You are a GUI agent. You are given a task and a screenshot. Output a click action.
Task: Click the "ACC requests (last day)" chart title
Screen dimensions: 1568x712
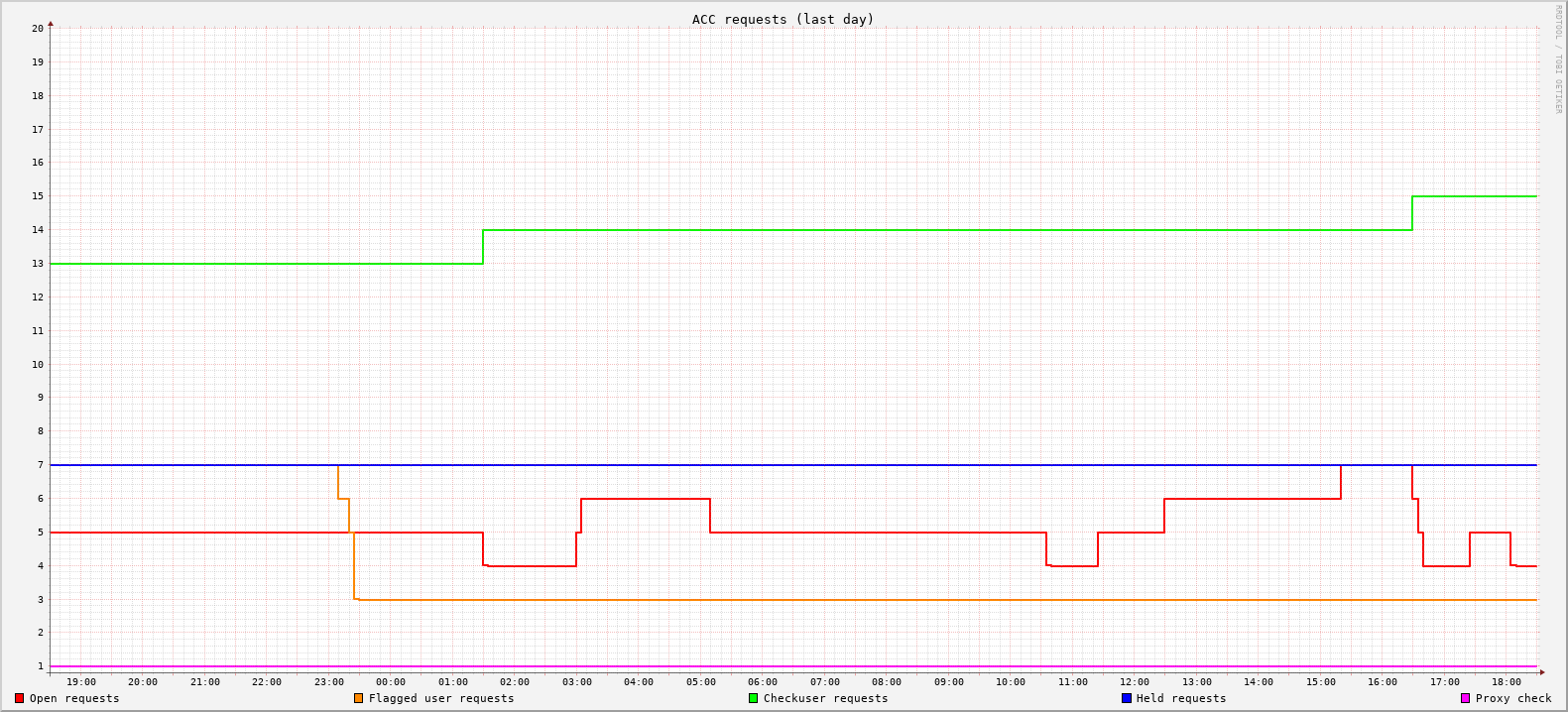pyautogui.click(x=784, y=19)
